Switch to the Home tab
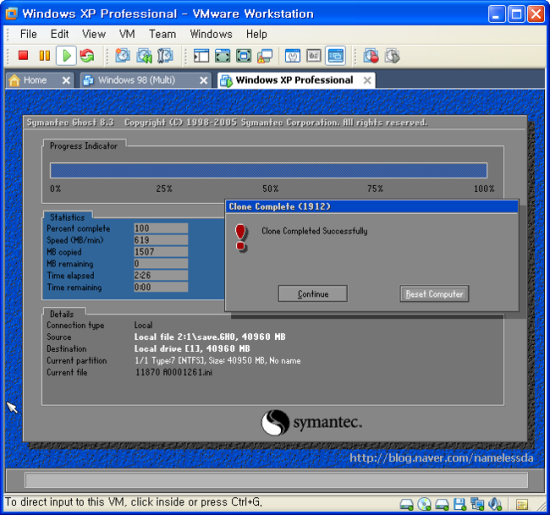The width and height of the screenshot is (550, 515). pos(35,80)
